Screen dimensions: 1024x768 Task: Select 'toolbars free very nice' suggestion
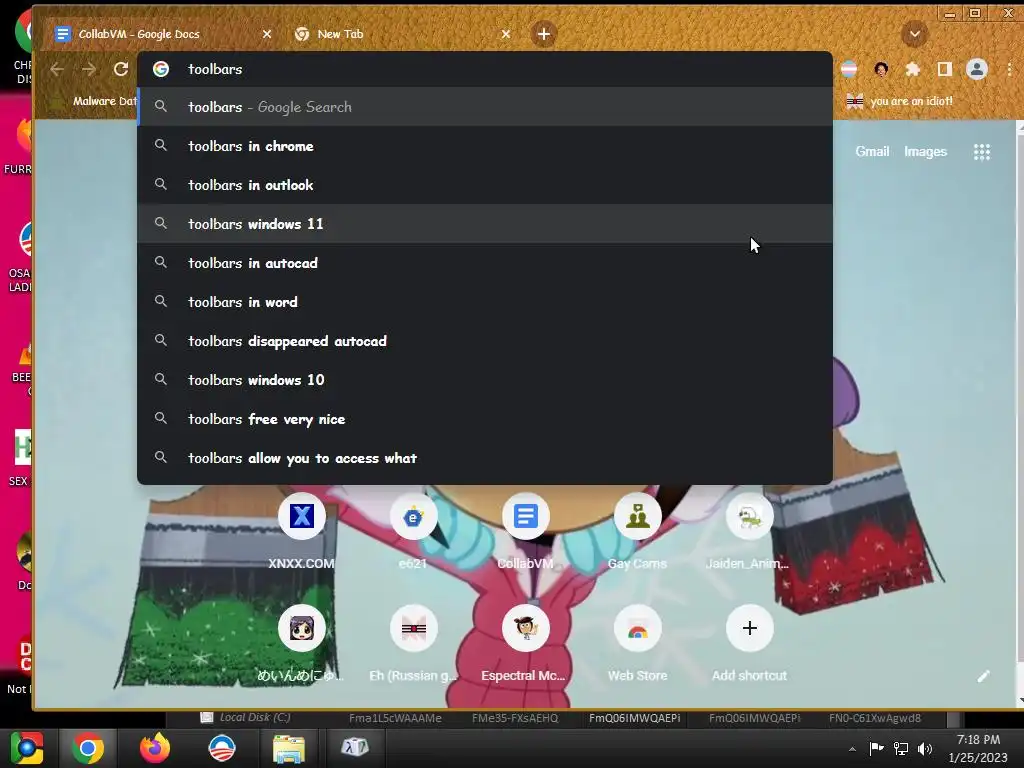pos(485,419)
